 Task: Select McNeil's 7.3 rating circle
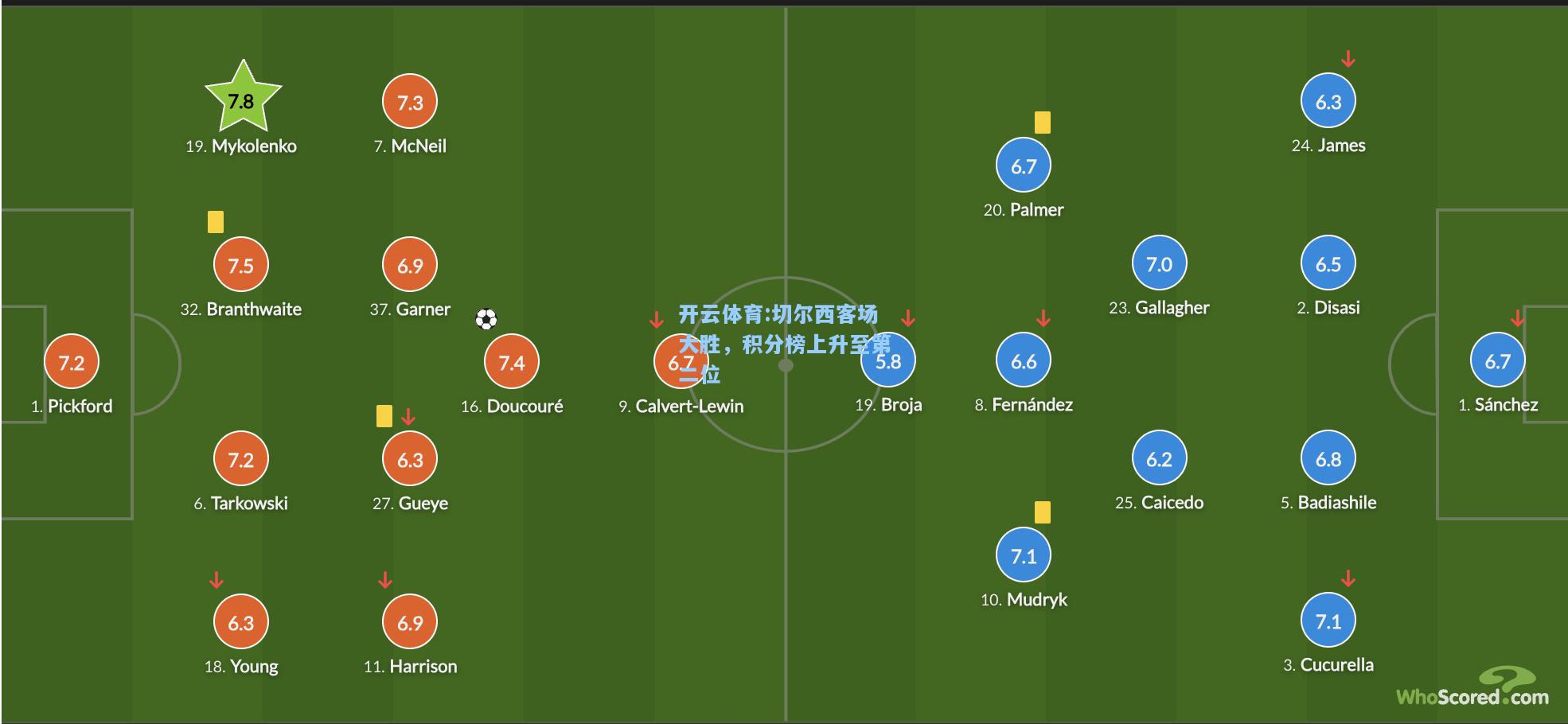(410, 103)
